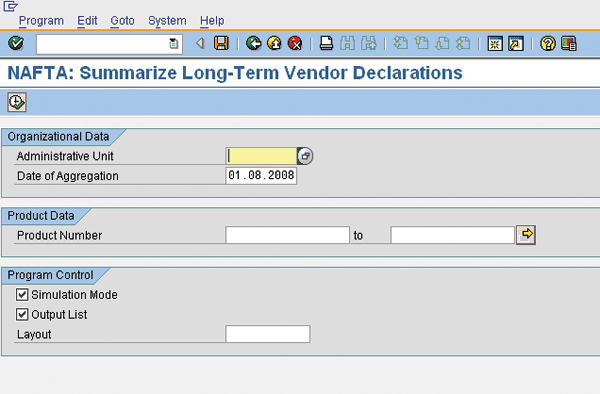Click the Create New Session icon
The width and height of the screenshot is (600, 394).
pyautogui.click(x=495, y=44)
